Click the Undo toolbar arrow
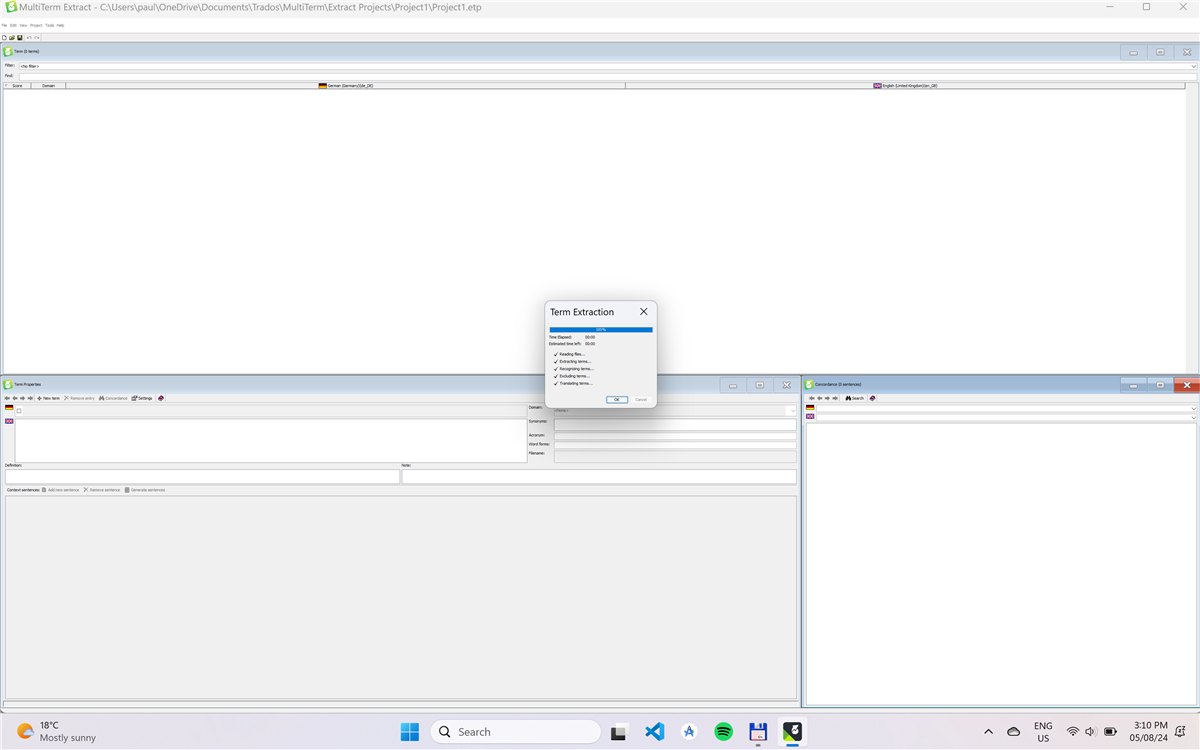The image size is (1200, 750). click(29, 37)
